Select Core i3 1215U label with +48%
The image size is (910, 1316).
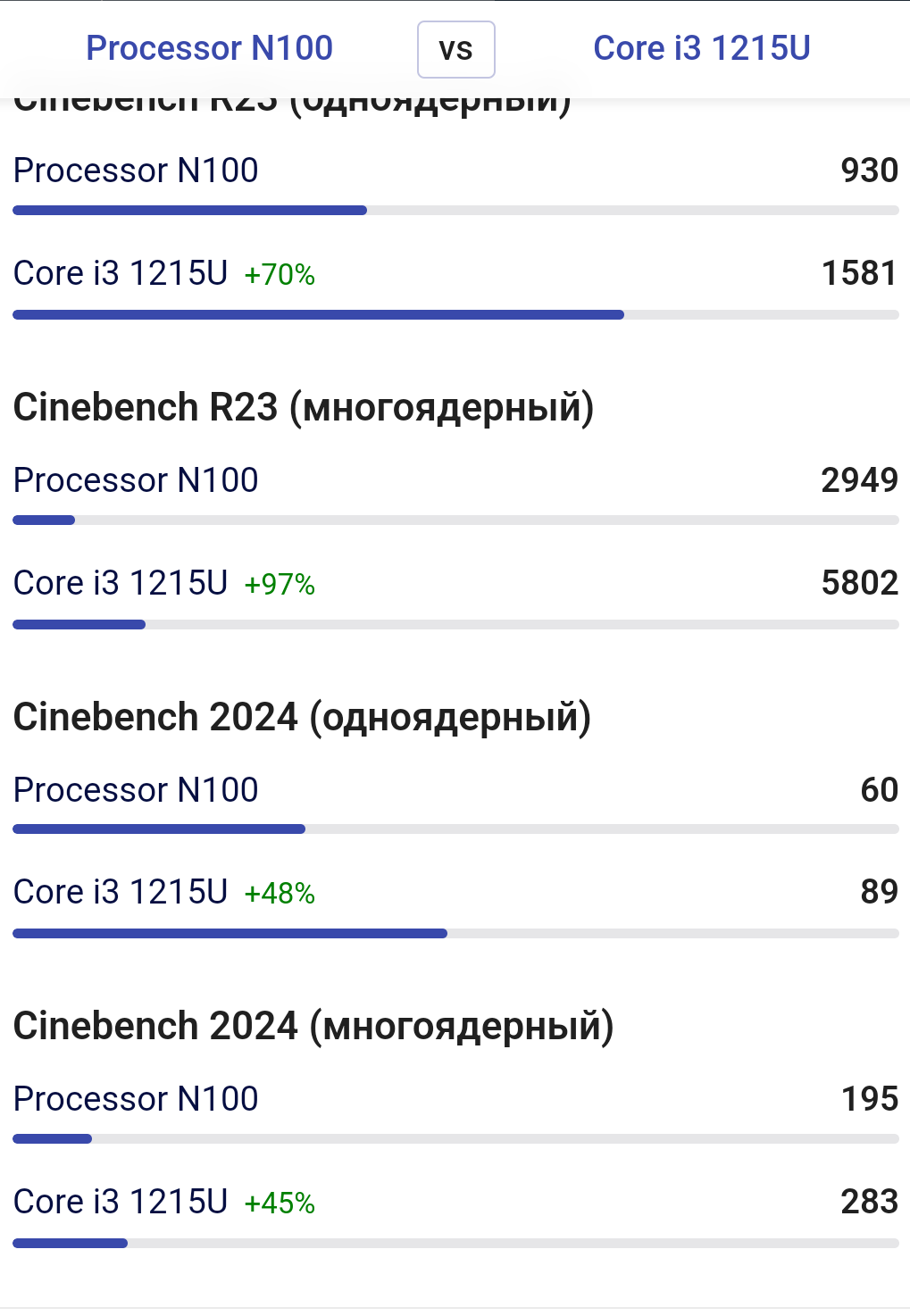click(121, 892)
